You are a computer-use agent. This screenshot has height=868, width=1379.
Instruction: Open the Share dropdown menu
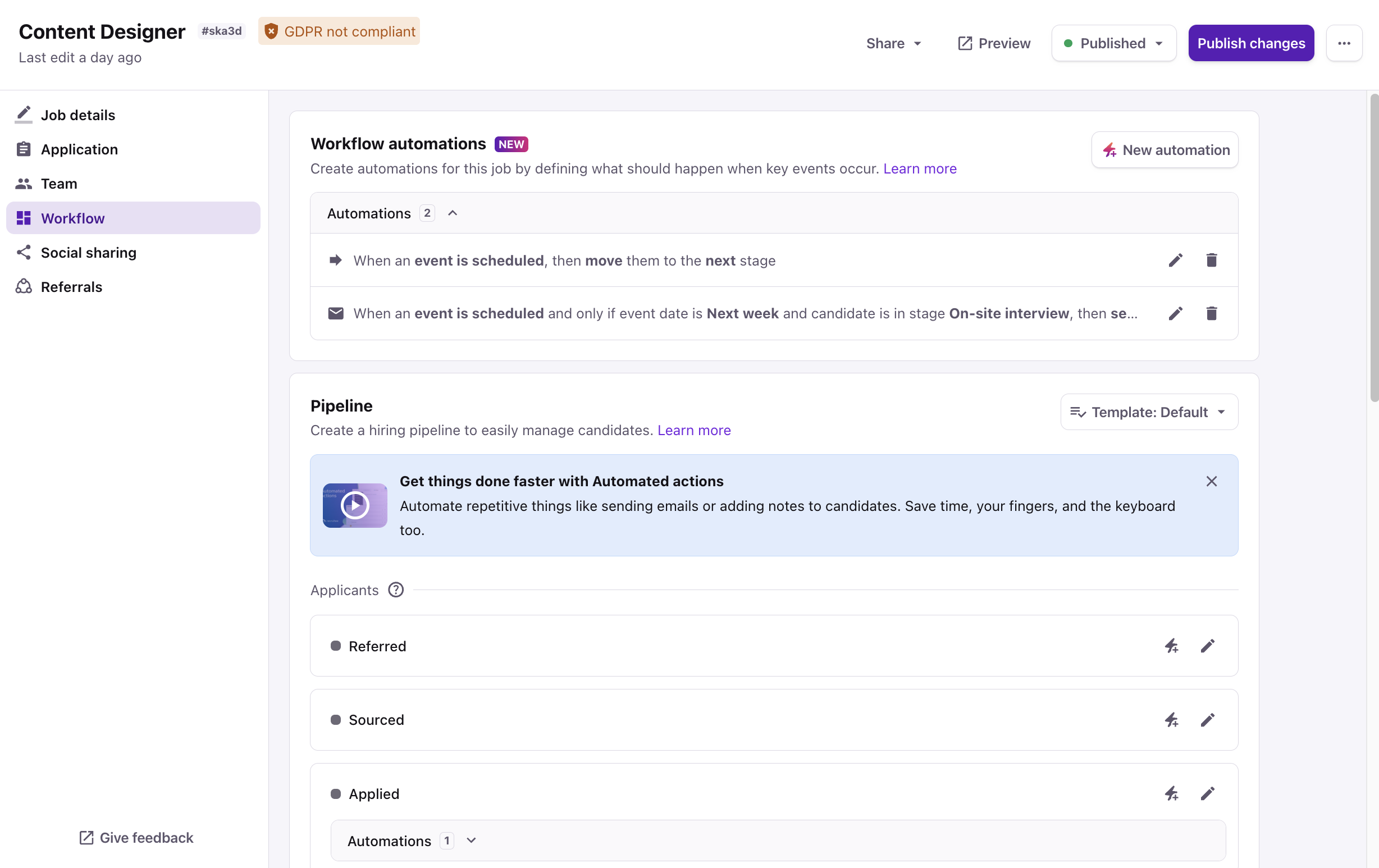tap(893, 43)
